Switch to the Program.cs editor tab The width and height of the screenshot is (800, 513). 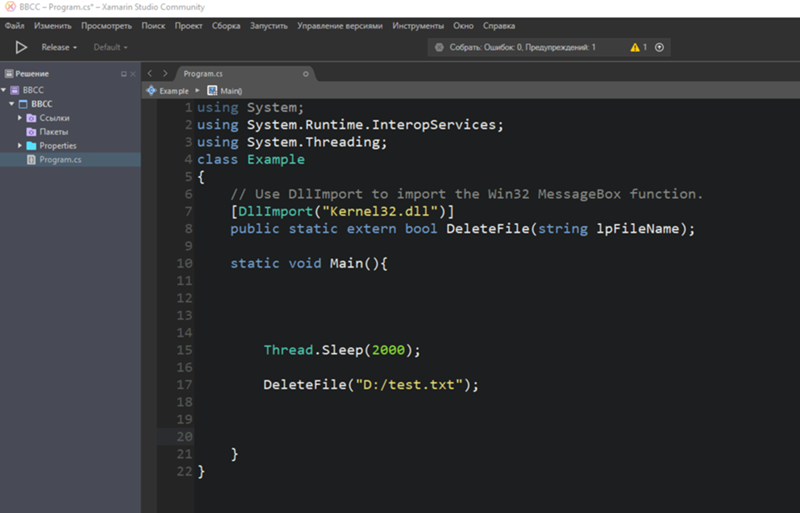(203, 74)
